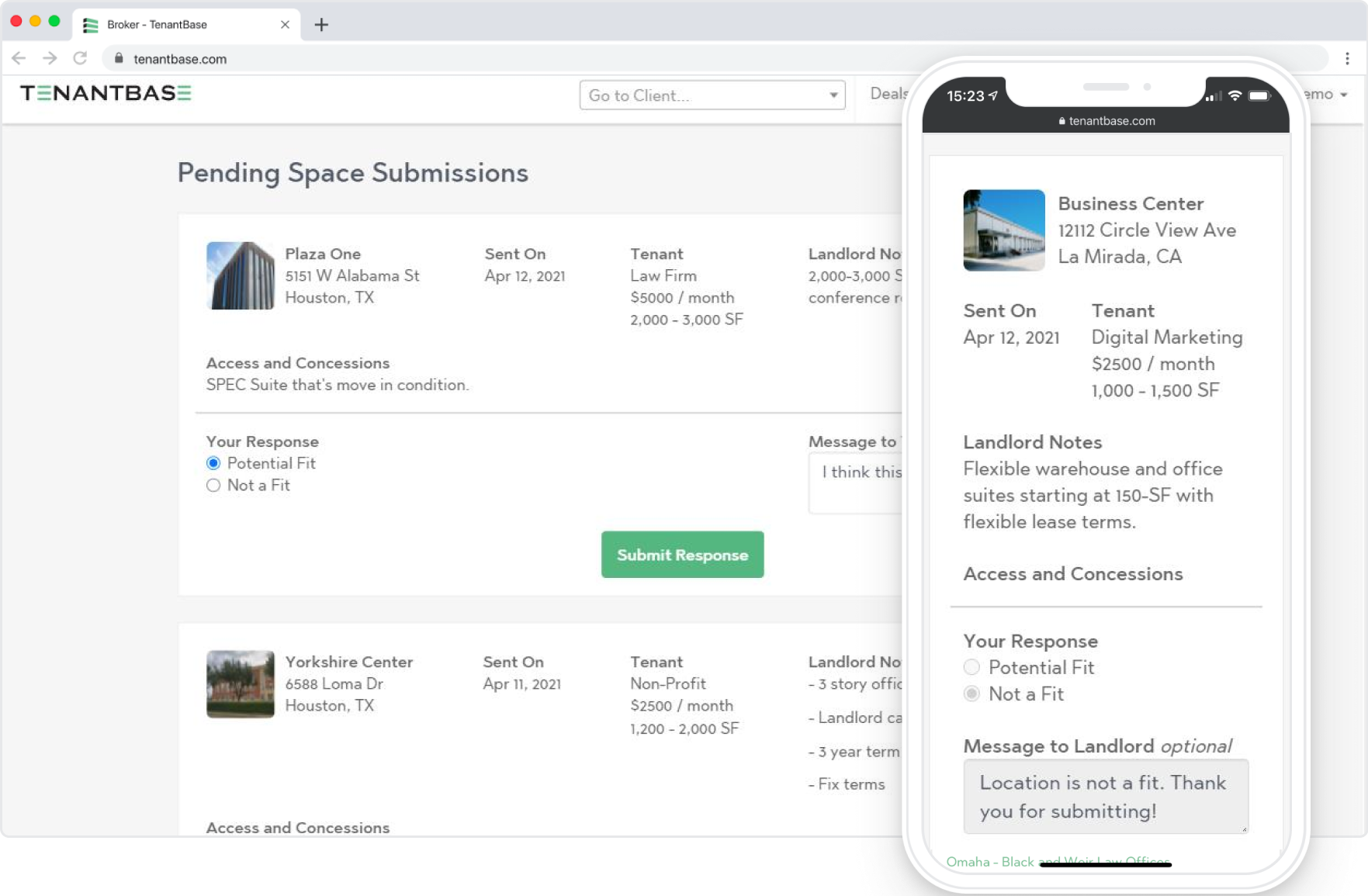Open the Plaza One building thumbnail
Image resolution: width=1368 pixels, height=896 pixels.
tap(241, 275)
